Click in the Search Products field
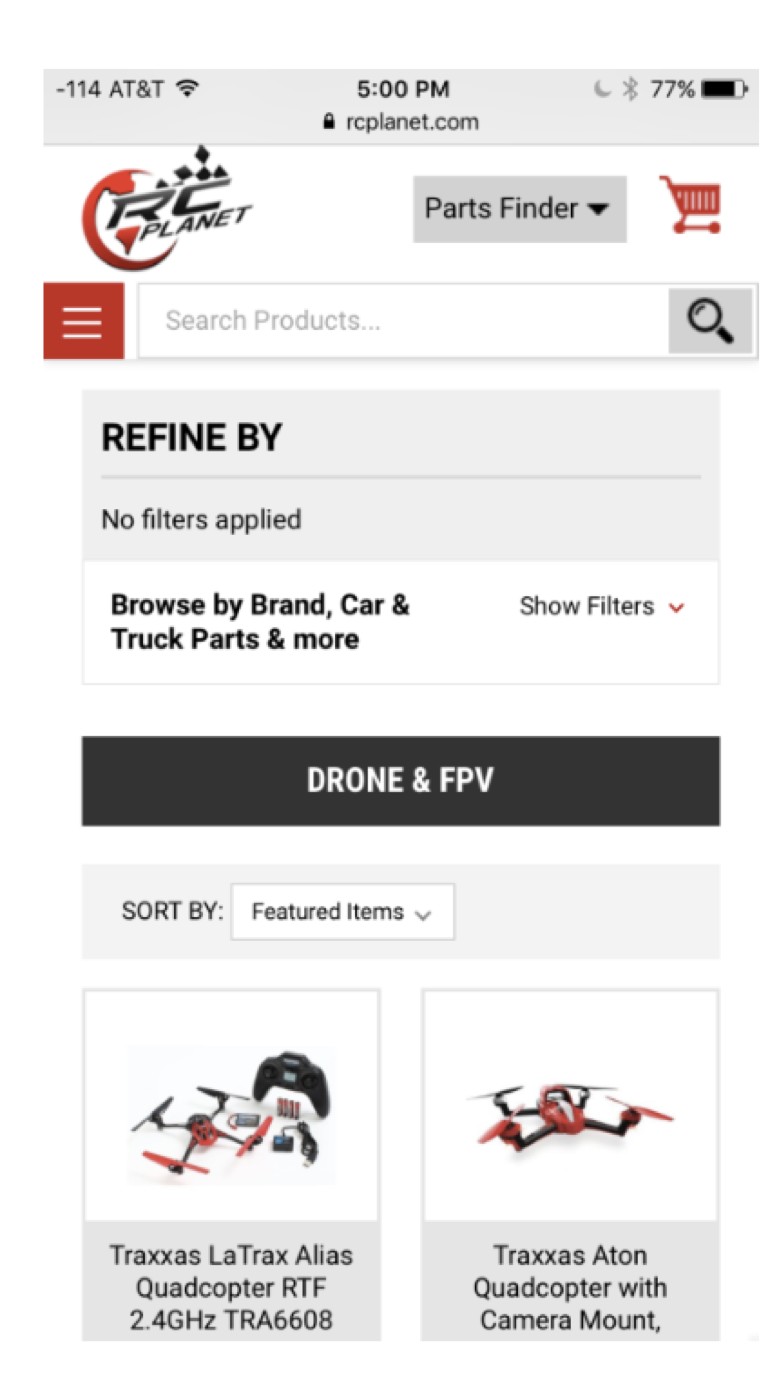779x1392 pixels. (400, 321)
